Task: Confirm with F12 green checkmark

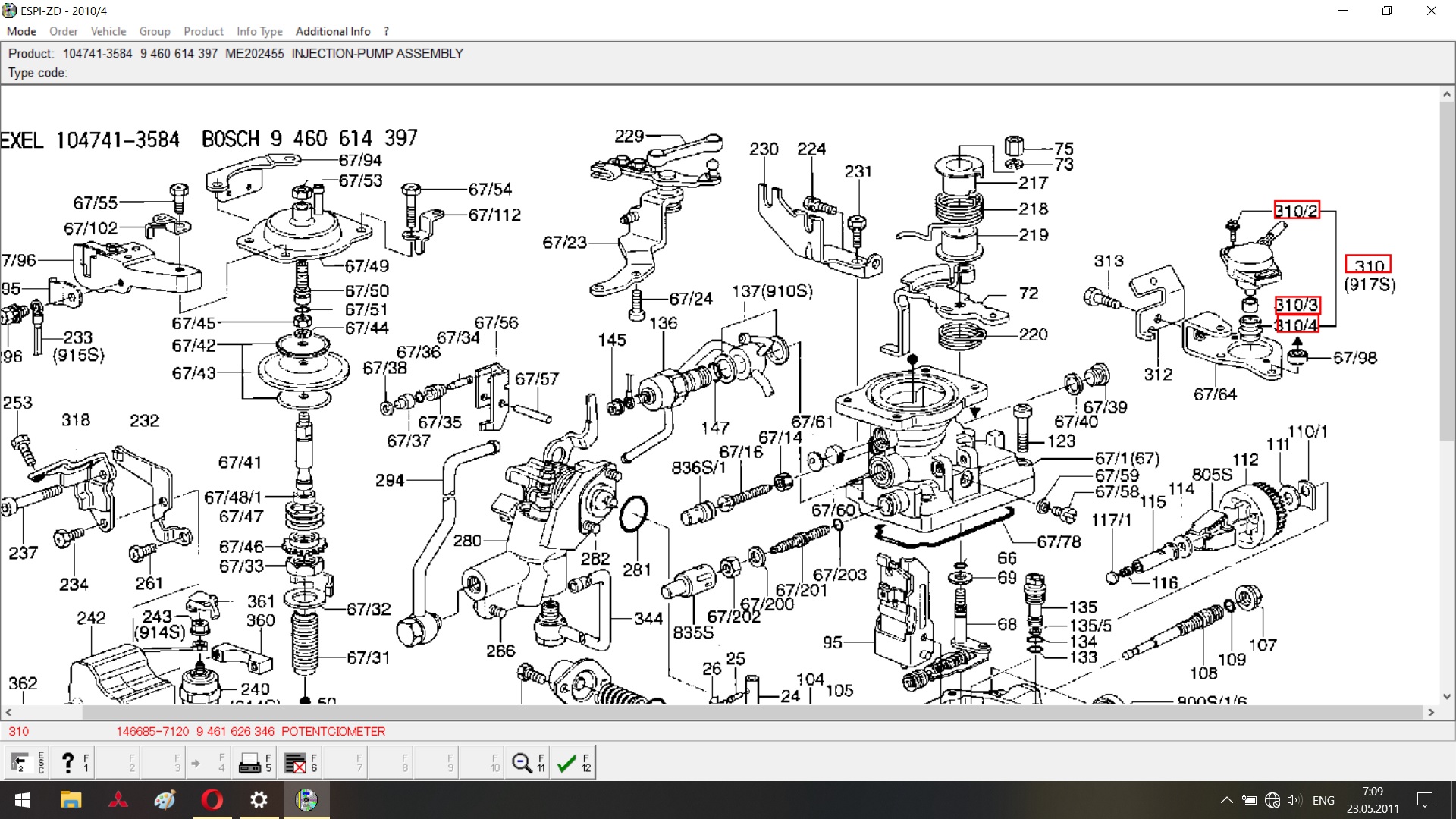Action: (x=573, y=763)
